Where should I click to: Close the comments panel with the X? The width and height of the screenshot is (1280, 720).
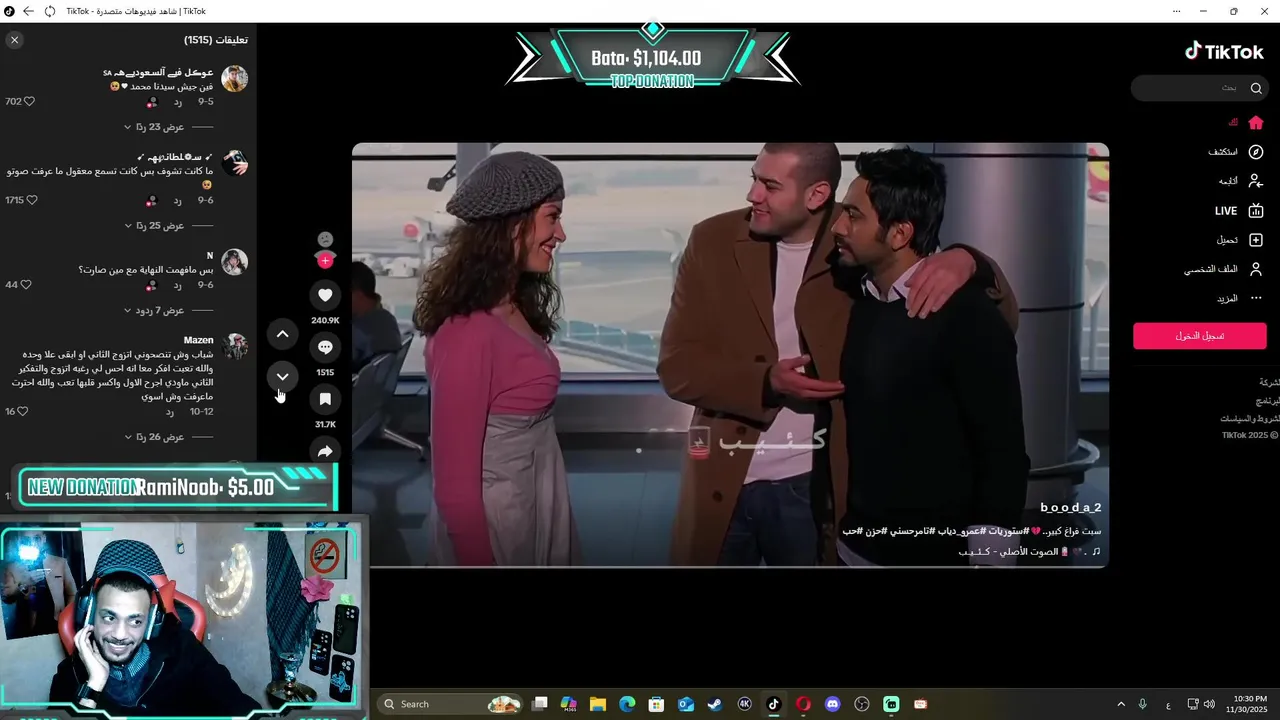[x=14, y=40]
